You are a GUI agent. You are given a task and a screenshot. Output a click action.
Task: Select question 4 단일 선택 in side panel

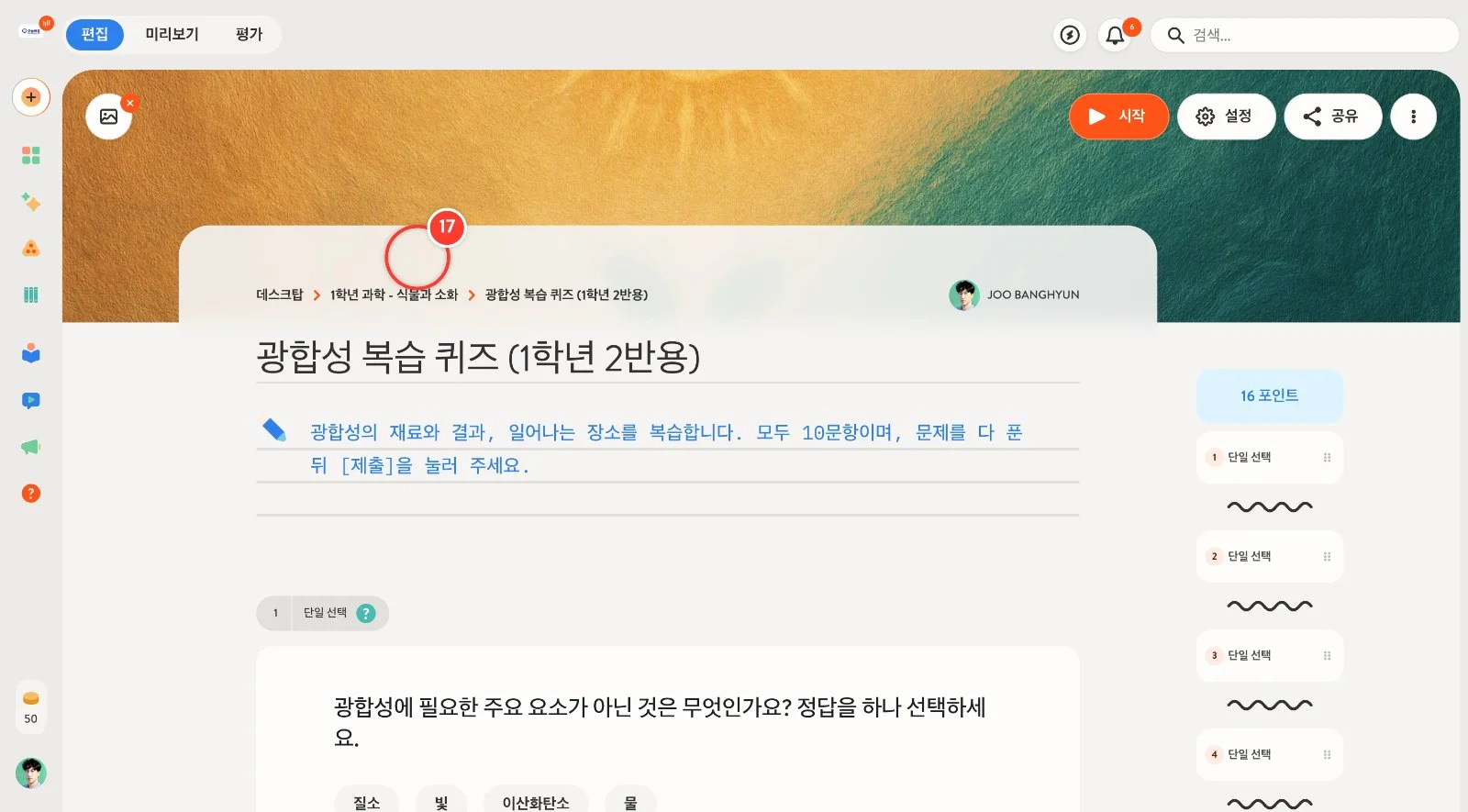(x=1270, y=754)
